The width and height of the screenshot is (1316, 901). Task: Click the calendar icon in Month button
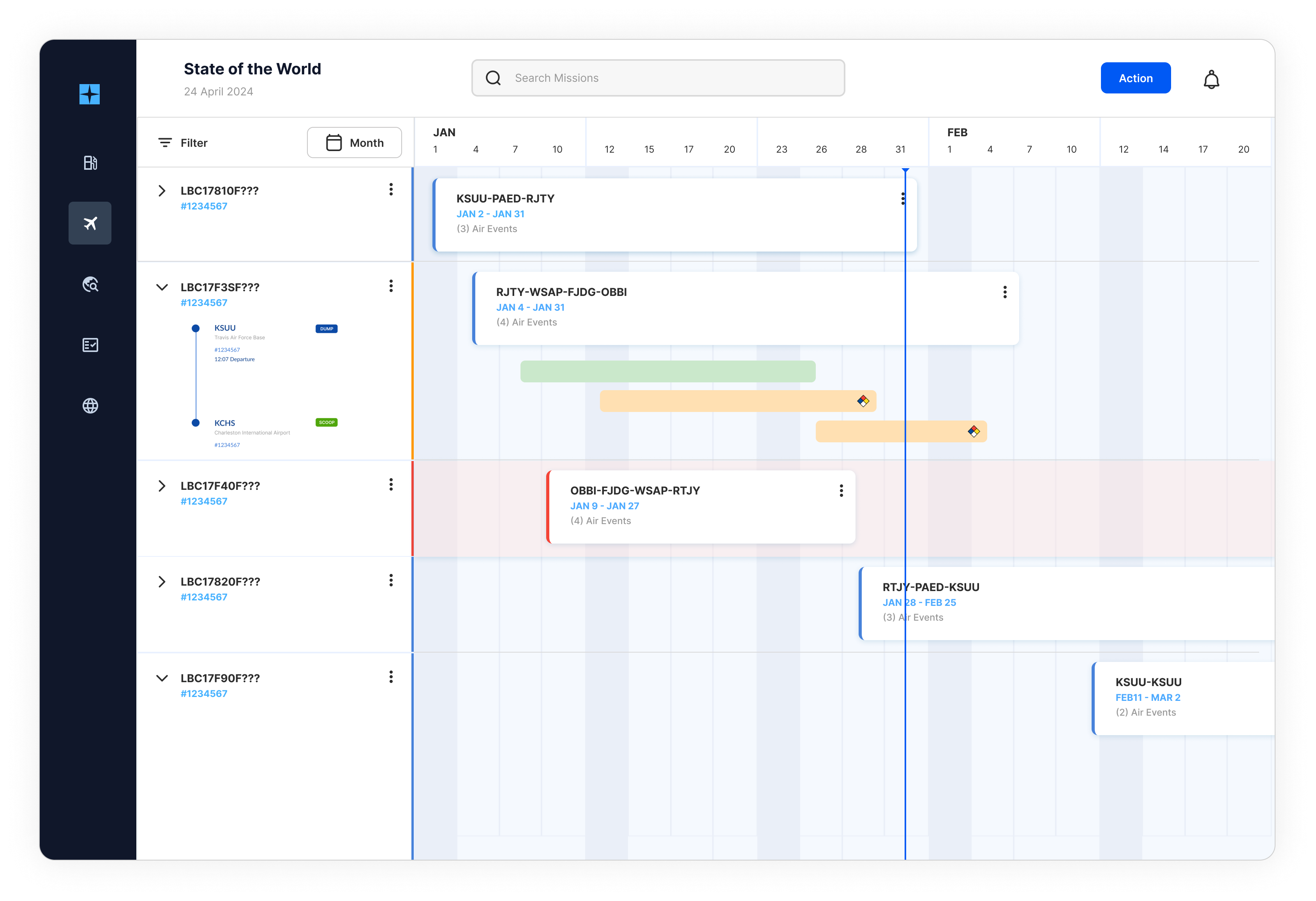pyautogui.click(x=334, y=142)
